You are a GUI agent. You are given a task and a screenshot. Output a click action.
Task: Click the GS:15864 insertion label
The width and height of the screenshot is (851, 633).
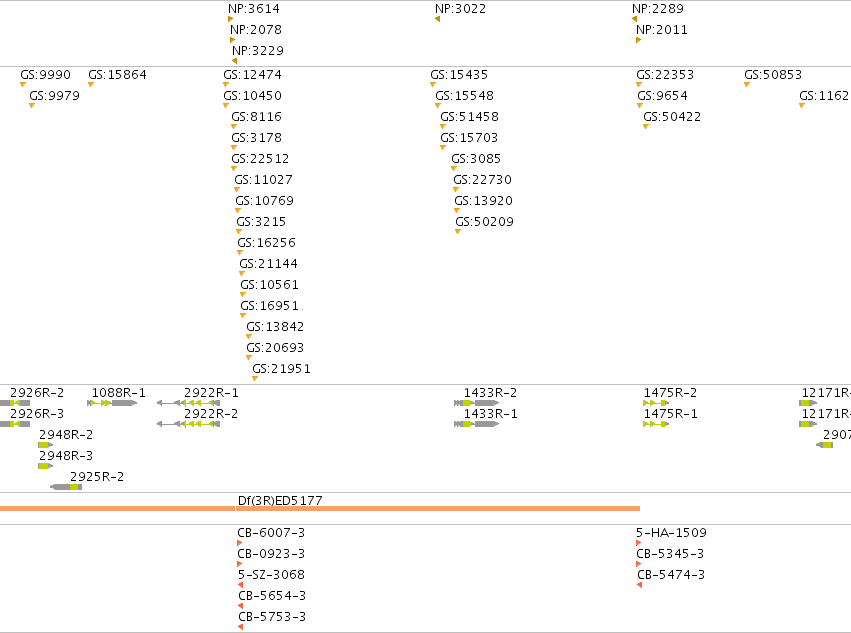coord(117,75)
